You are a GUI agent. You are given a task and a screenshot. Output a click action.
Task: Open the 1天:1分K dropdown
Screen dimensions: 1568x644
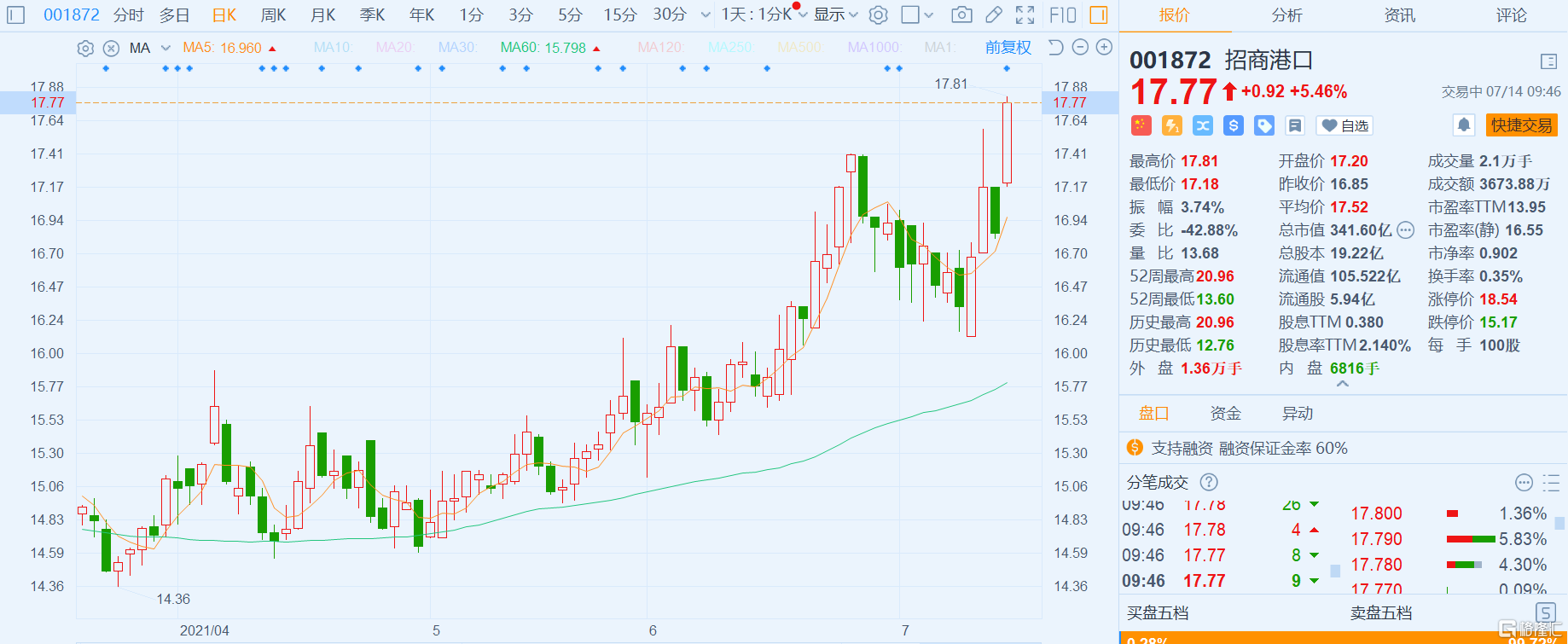point(764,15)
